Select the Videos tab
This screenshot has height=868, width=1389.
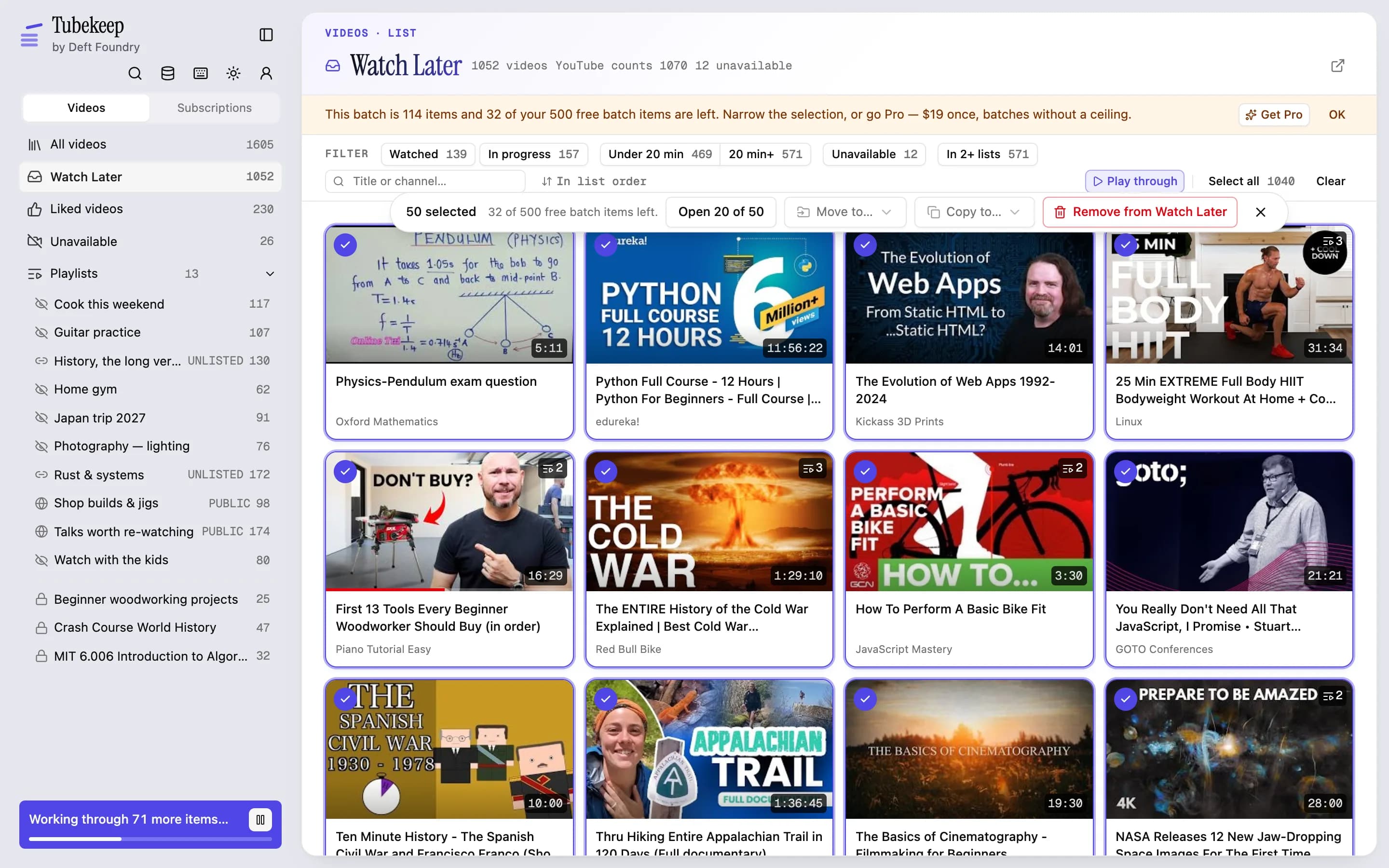pyautogui.click(x=86, y=108)
